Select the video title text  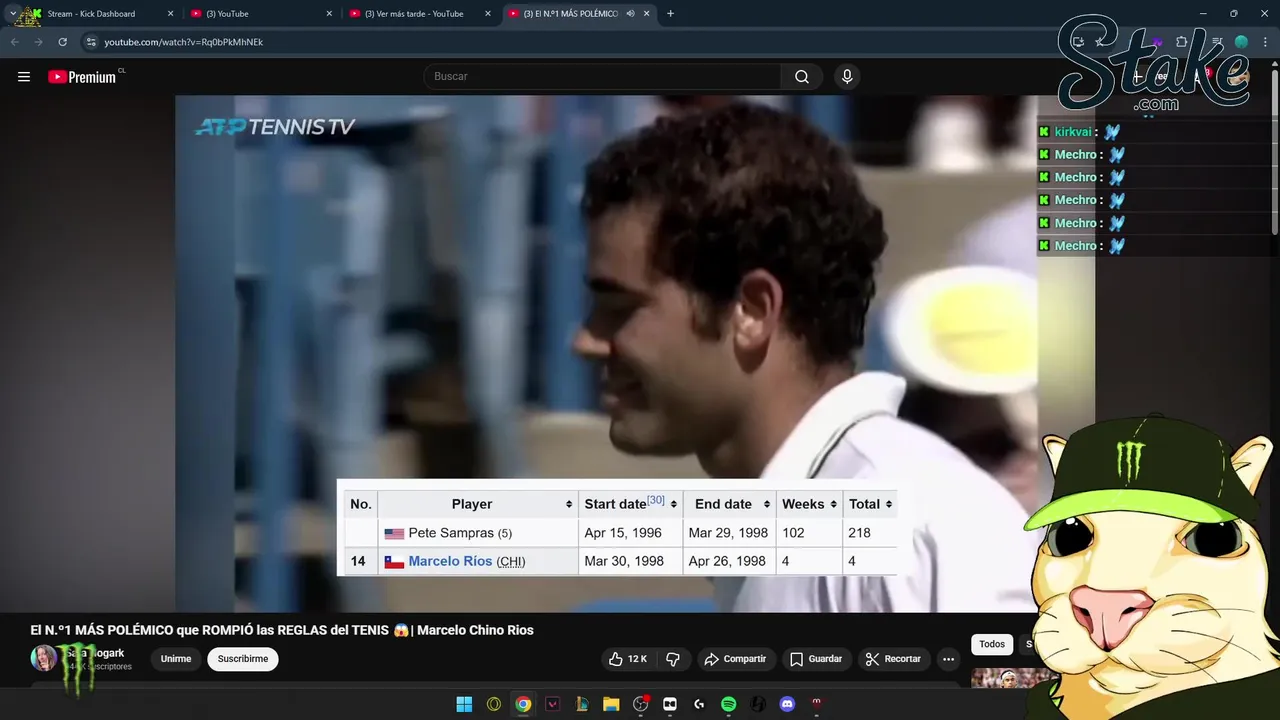[x=282, y=630]
